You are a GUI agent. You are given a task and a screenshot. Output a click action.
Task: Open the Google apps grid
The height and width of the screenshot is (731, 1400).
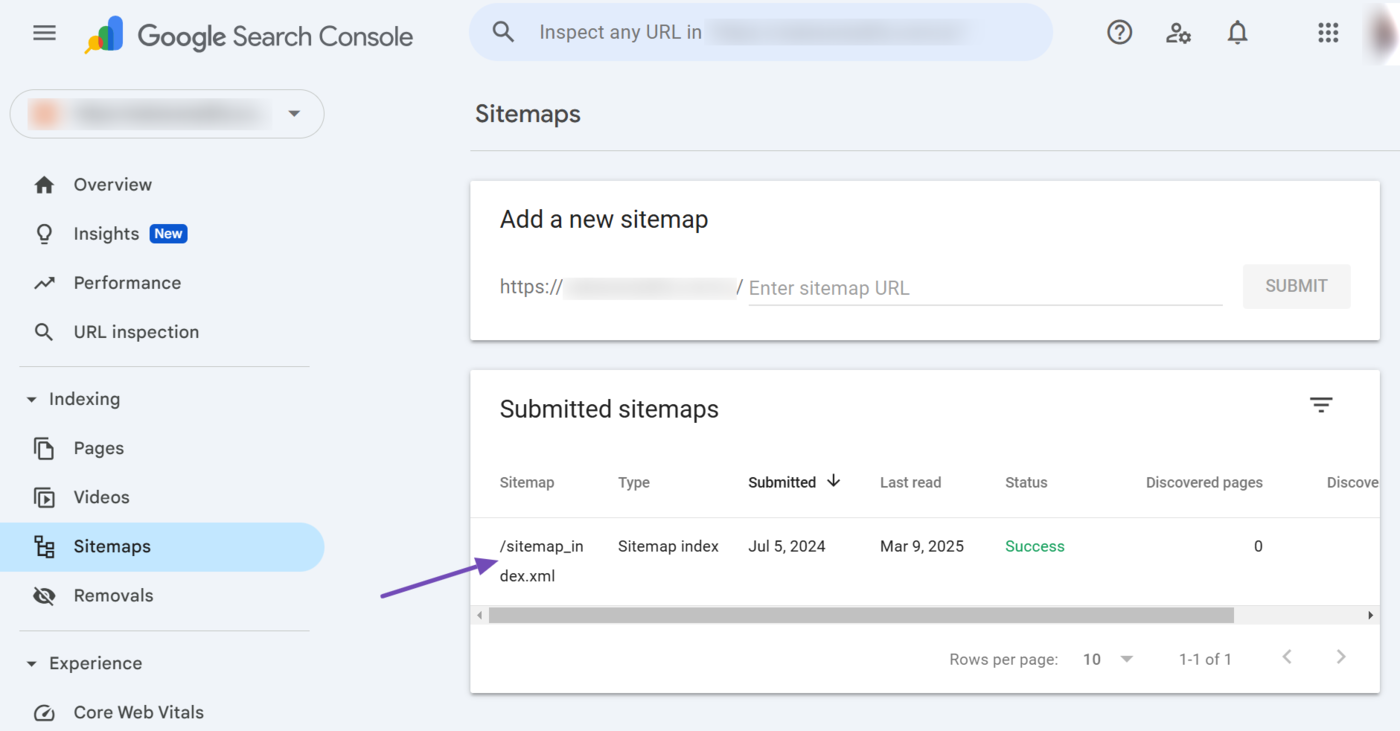point(1327,33)
